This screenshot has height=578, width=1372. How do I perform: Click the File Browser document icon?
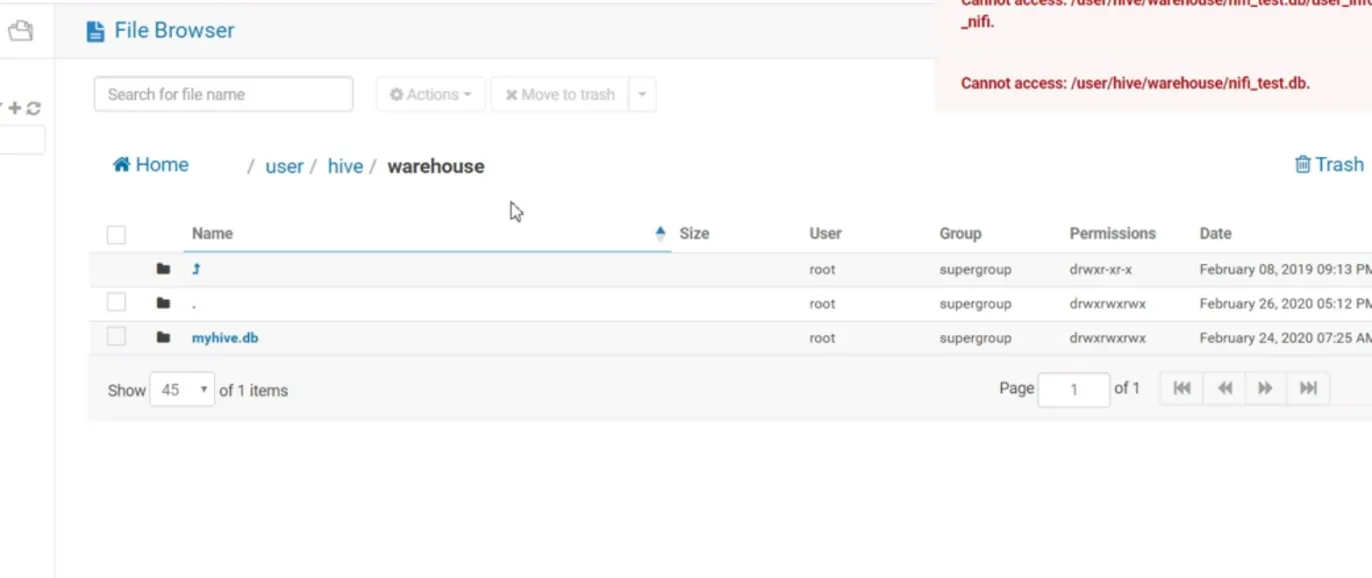click(x=95, y=31)
